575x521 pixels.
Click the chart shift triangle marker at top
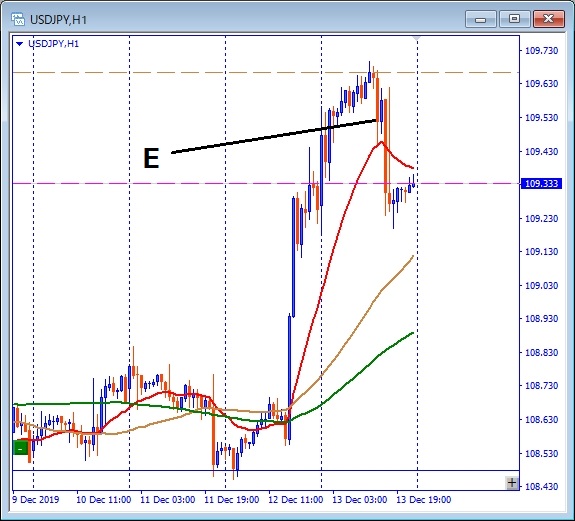(x=417, y=38)
